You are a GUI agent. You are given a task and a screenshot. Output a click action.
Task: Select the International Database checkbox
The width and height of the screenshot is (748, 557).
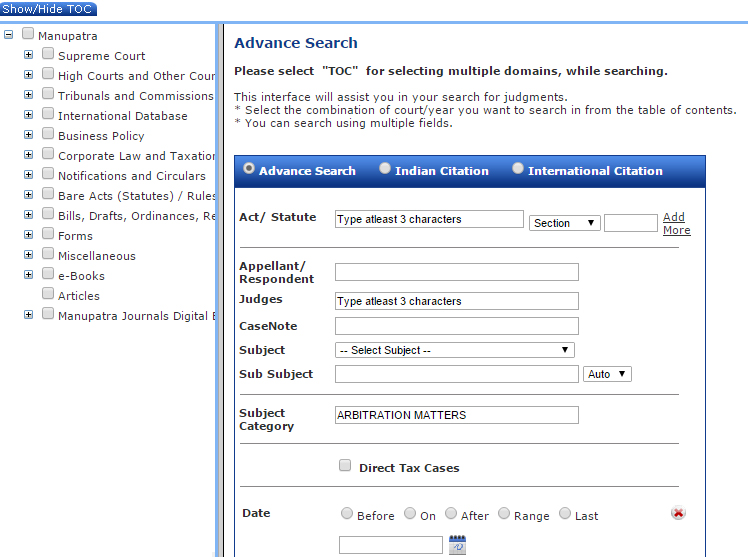coord(48,113)
